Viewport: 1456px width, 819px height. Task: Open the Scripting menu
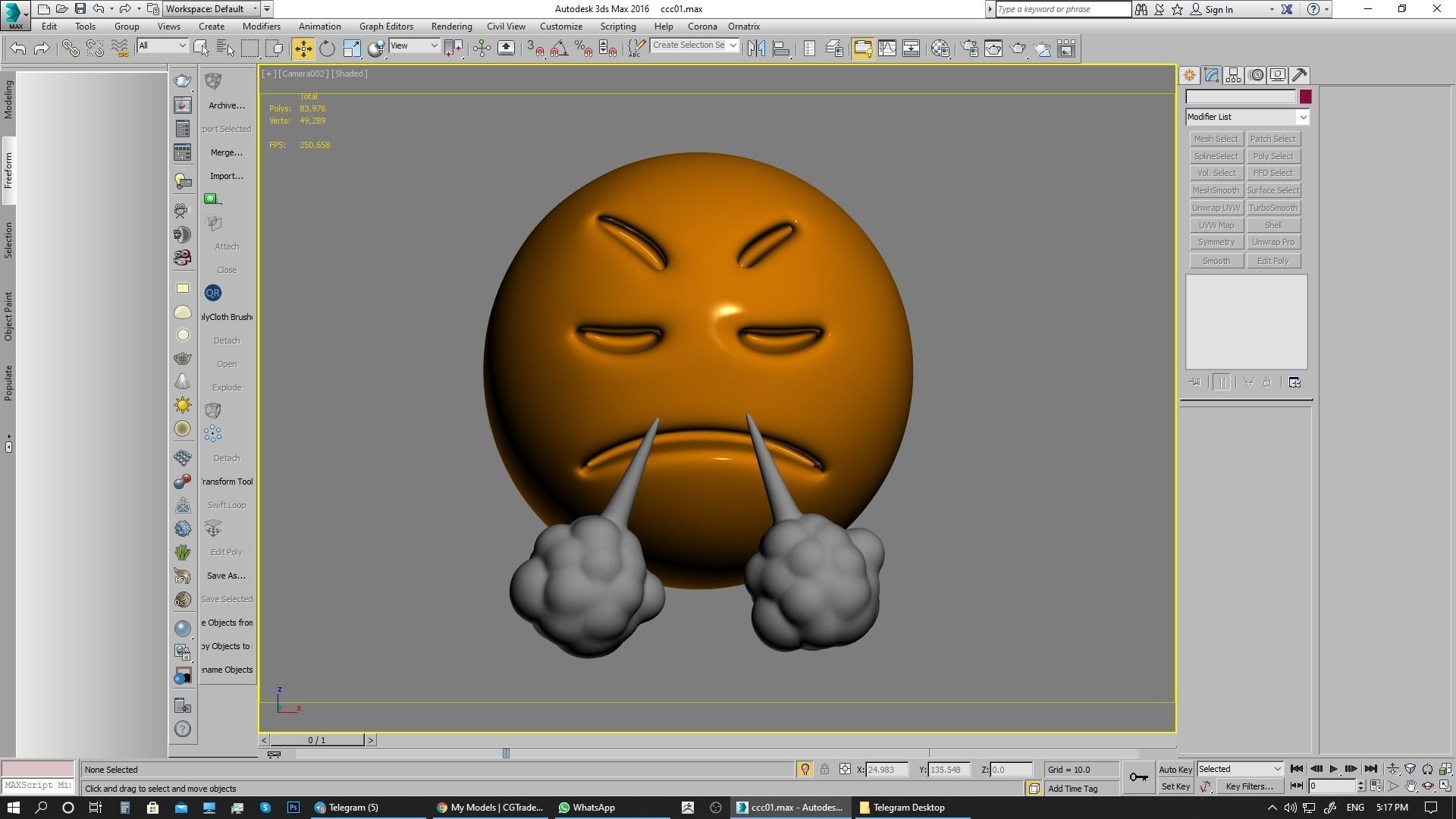pyautogui.click(x=618, y=26)
